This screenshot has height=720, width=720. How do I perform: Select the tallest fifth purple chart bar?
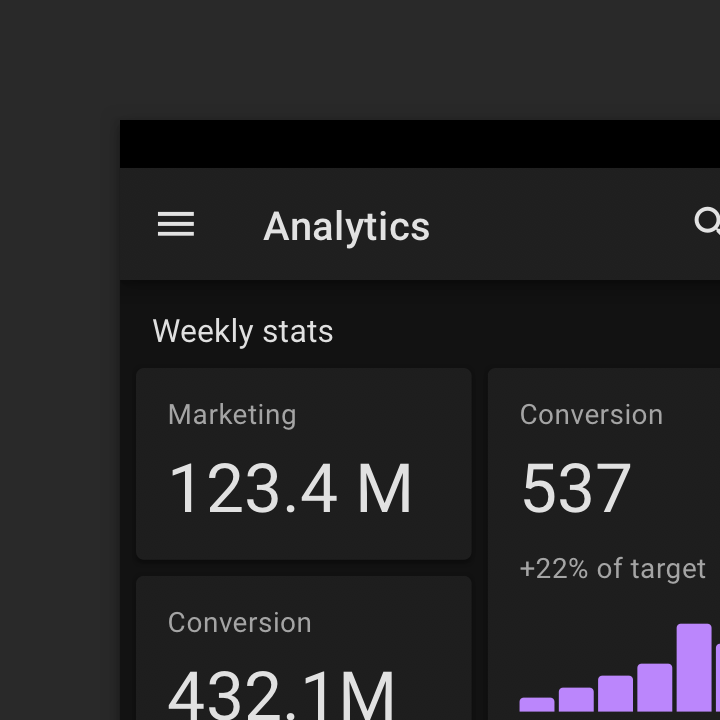[694, 667]
